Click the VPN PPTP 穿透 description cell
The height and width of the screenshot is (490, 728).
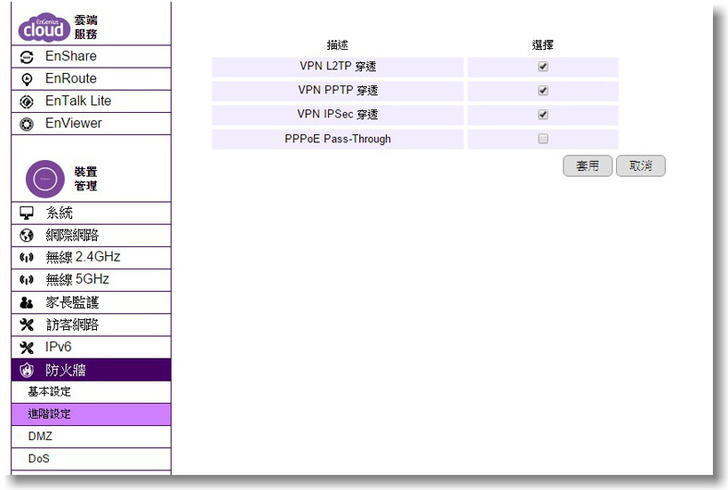(338, 91)
